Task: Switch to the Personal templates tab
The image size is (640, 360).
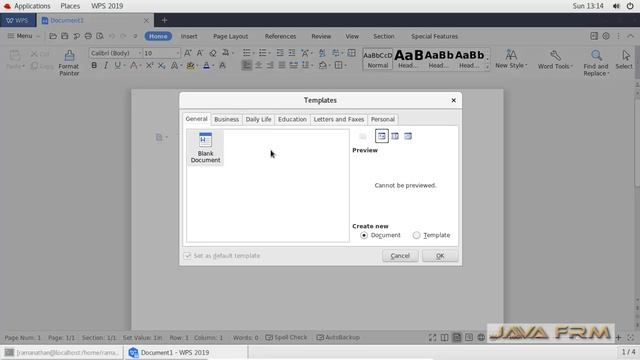Action: coord(382,119)
